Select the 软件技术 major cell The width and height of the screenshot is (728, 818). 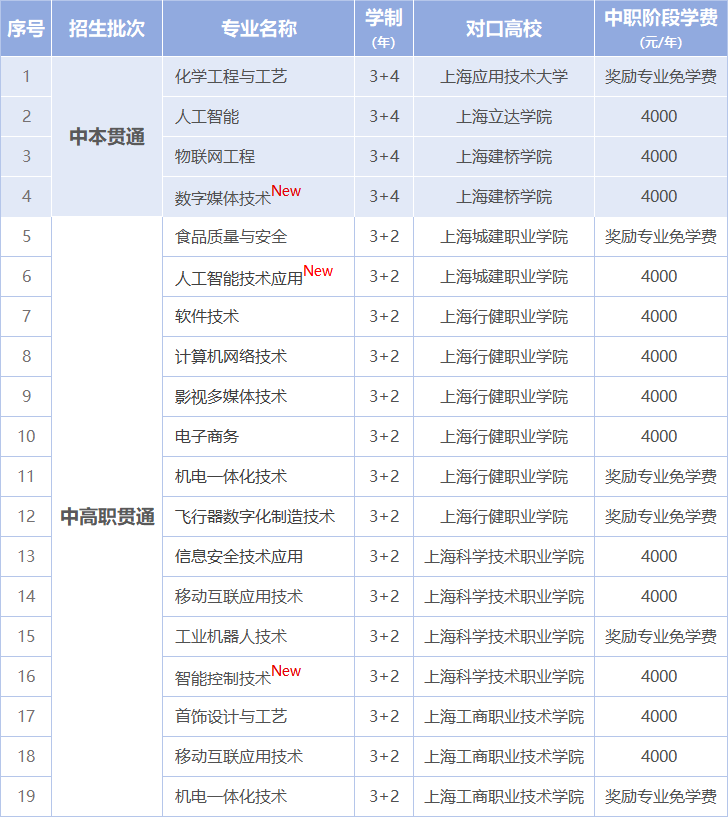click(x=258, y=317)
